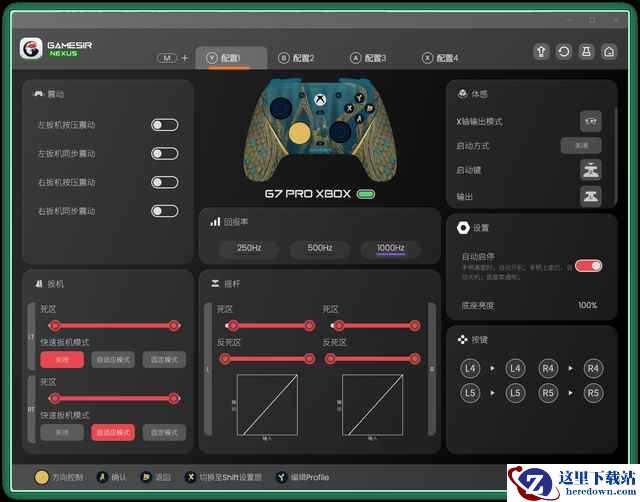Image resolution: width=640 pixels, height=502 pixels.
Task: Select 500Hz polling rate
Action: click(320, 249)
